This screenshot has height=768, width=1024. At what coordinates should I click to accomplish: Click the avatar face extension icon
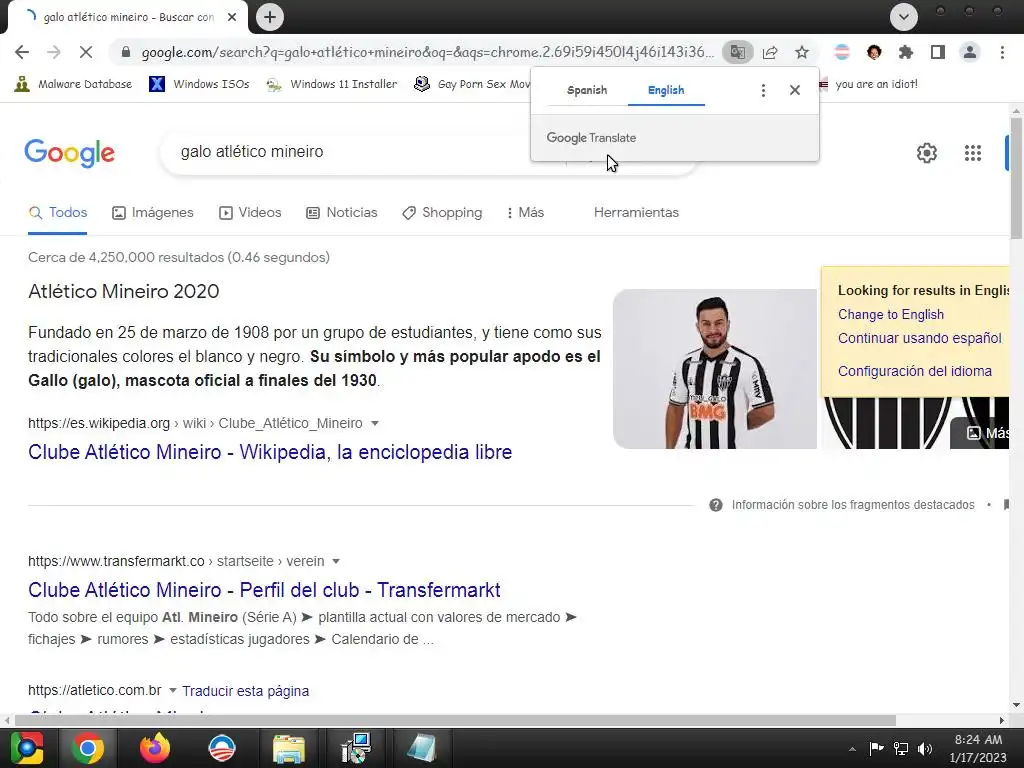pyautogui.click(x=874, y=52)
